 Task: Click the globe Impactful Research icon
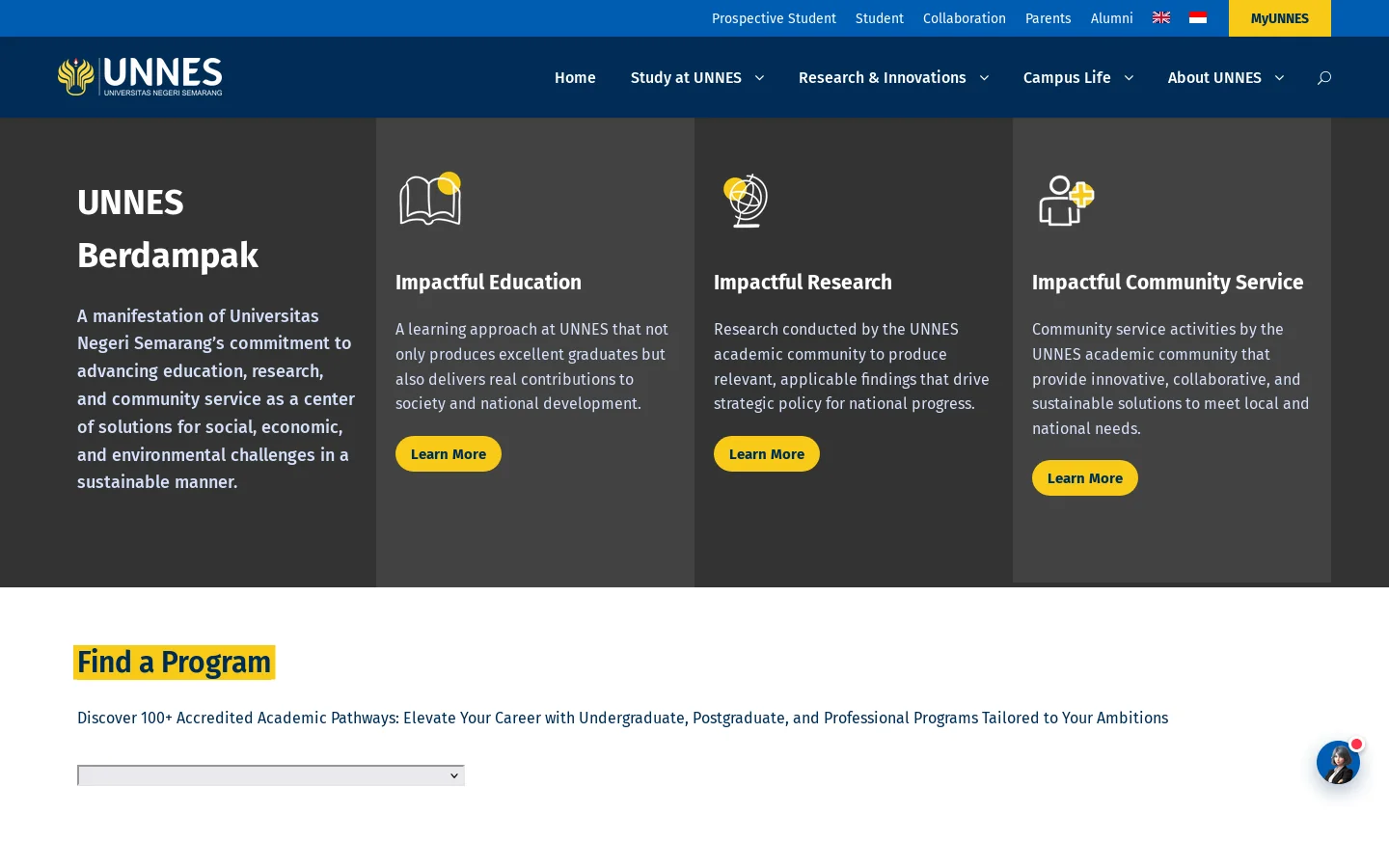pyautogui.click(x=746, y=201)
